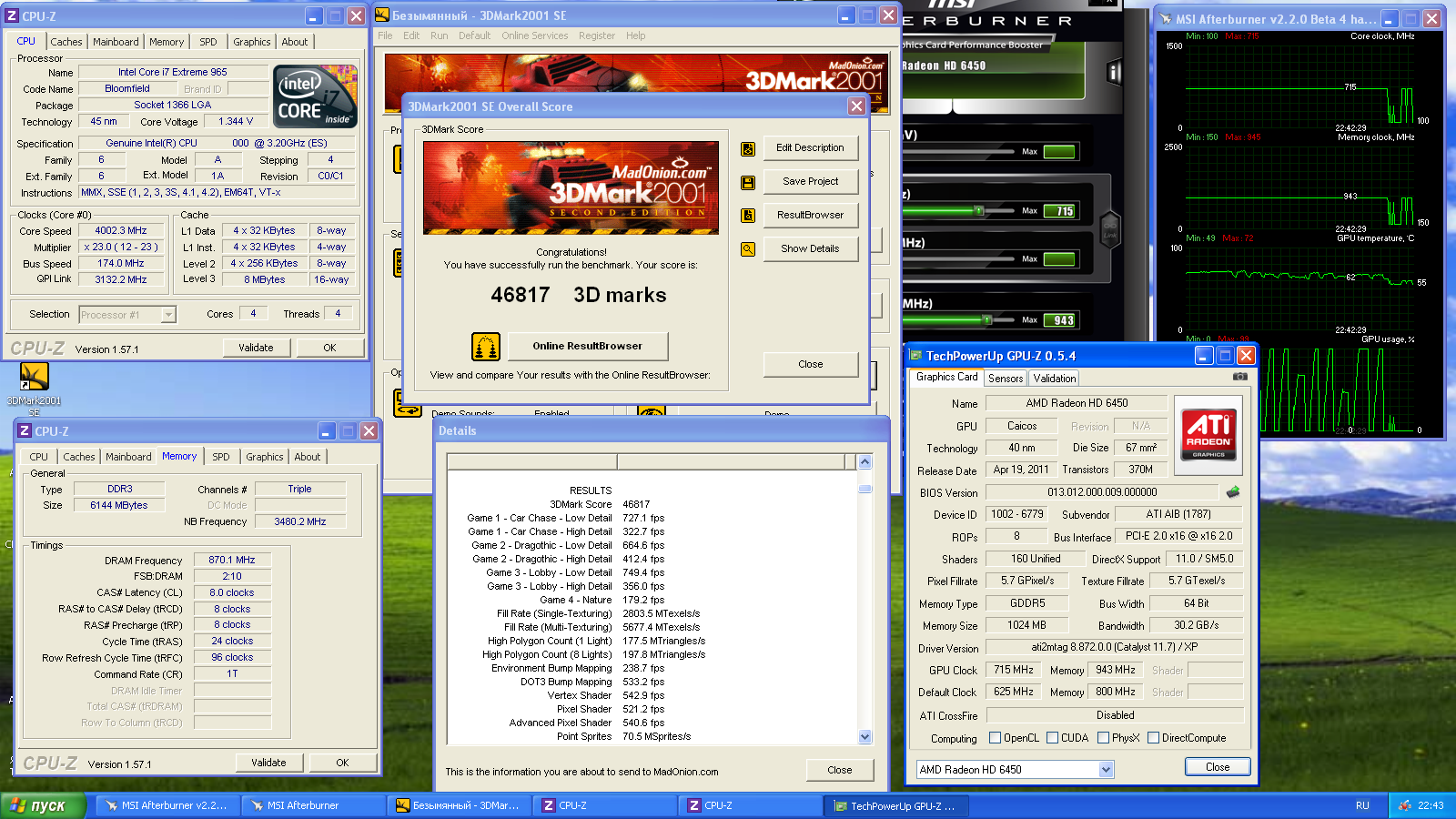Click the Z icon in the CPU-Z Memory window title bar
Screen dimensions: 1456x819
click(25, 431)
